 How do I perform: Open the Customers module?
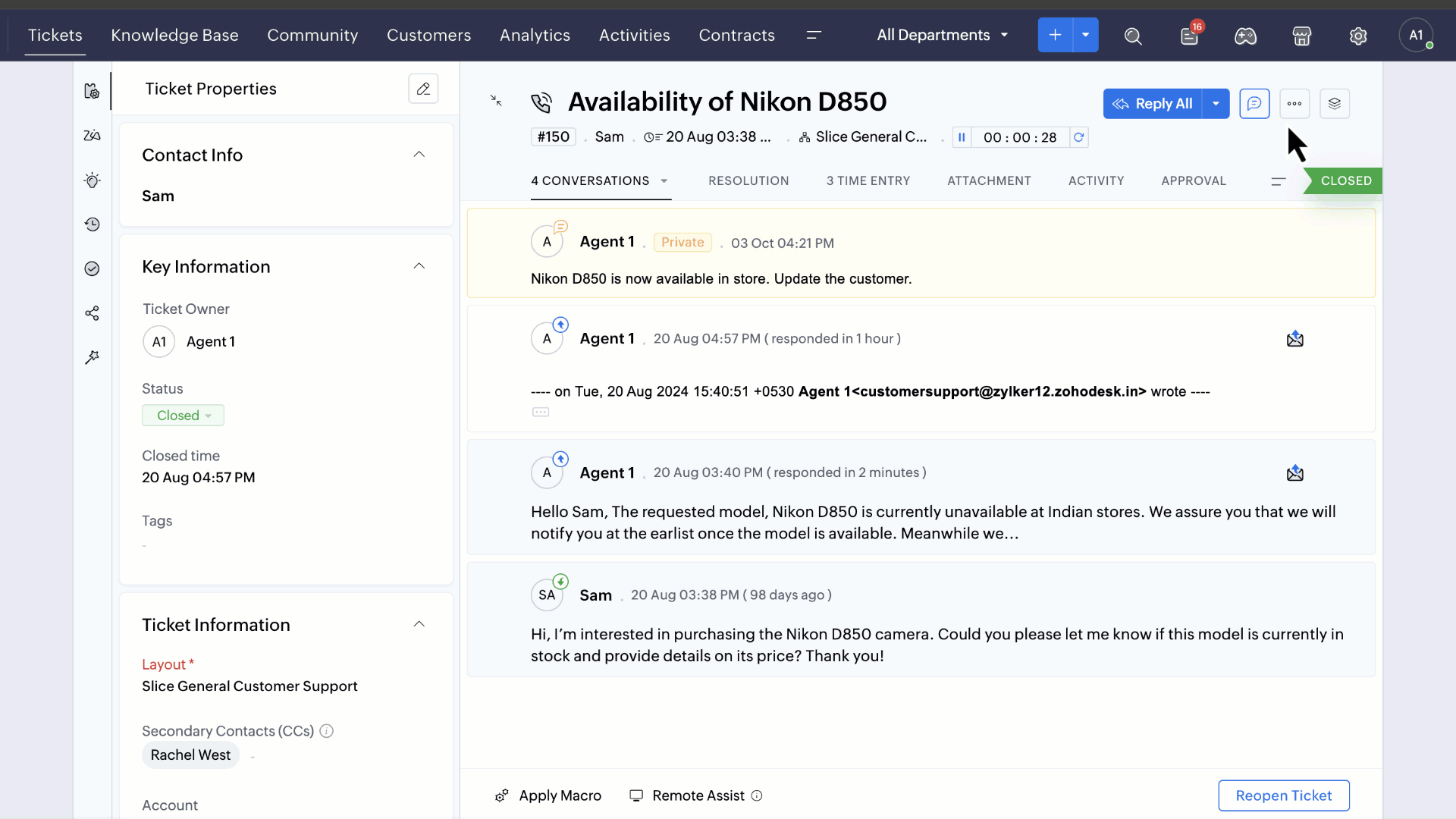click(x=428, y=35)
